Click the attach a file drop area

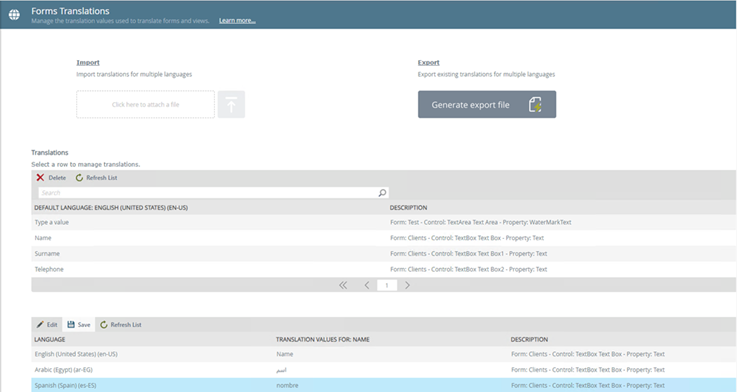coord(146,104)
